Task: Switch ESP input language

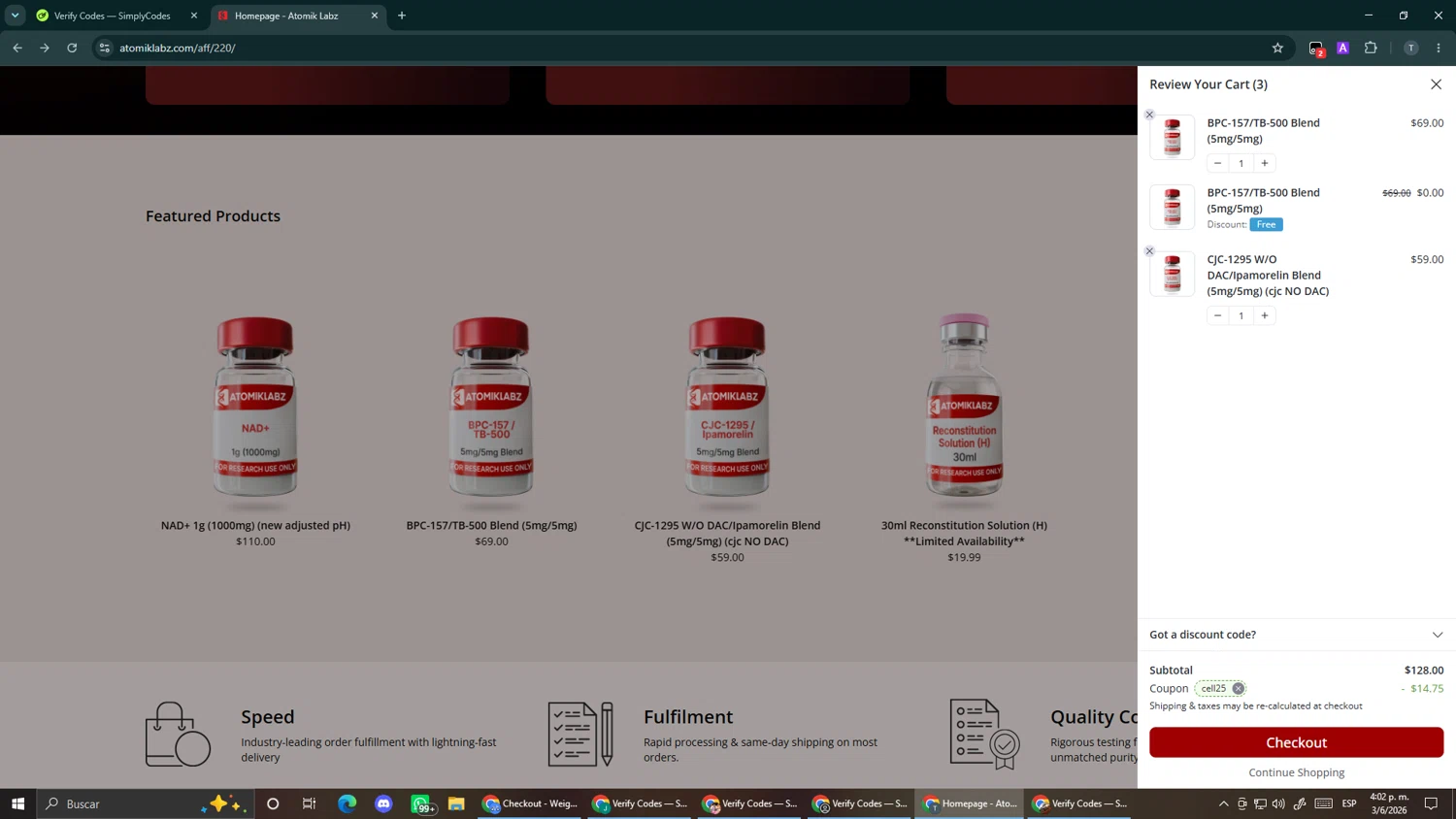Action: tap(1349, 803)
